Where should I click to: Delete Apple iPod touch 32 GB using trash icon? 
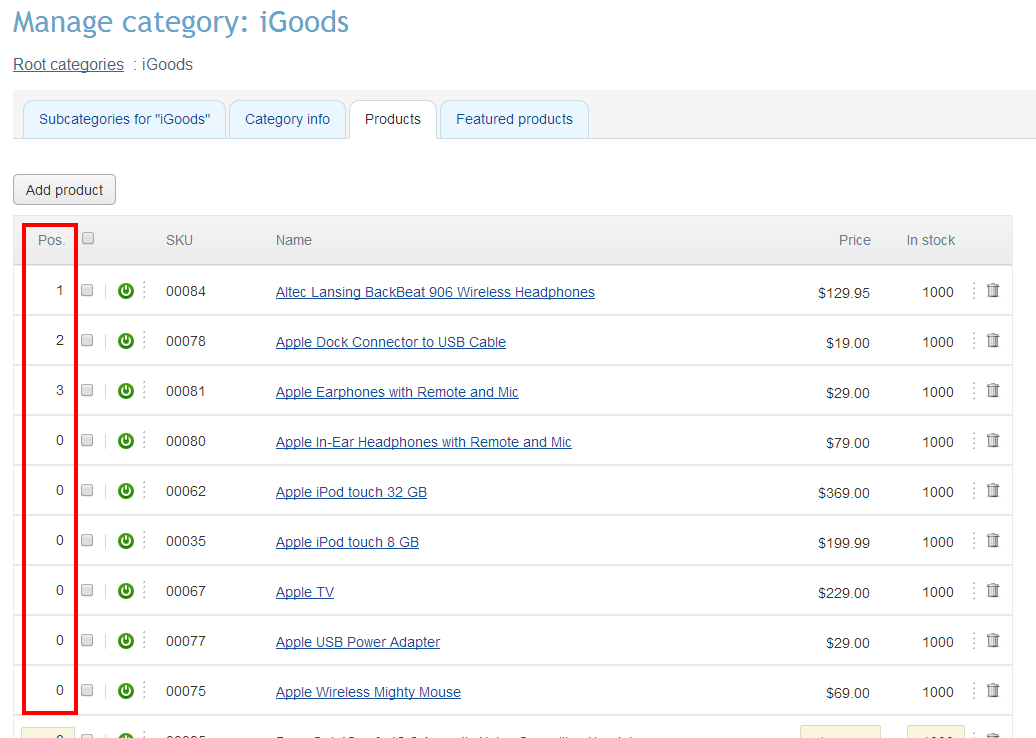[x=993, y=491]
